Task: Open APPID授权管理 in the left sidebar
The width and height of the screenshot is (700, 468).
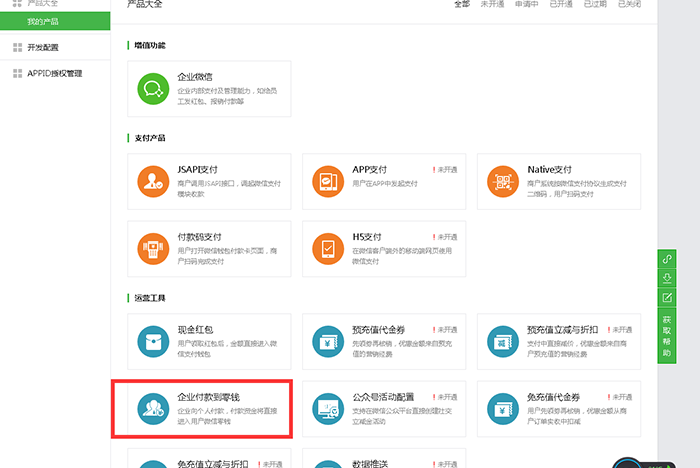Action: pyautogui.click(x=55, y=73)
